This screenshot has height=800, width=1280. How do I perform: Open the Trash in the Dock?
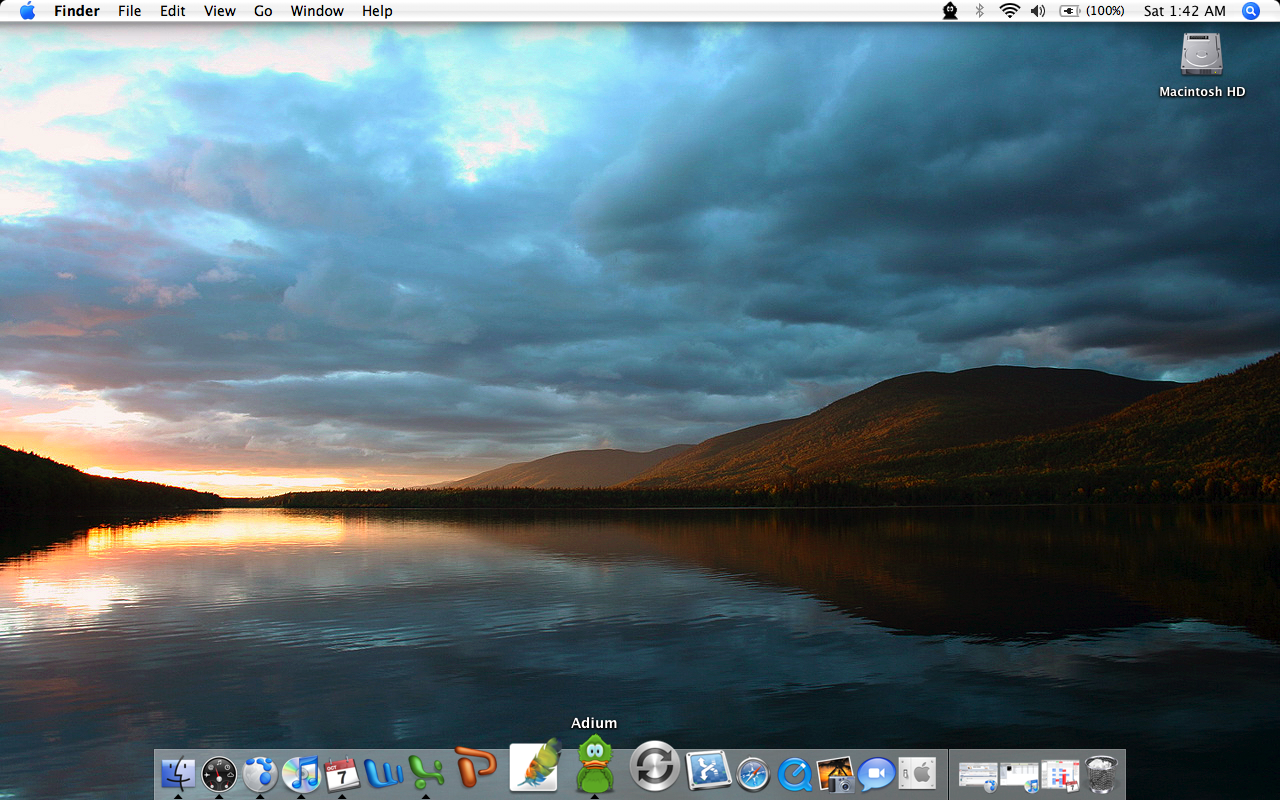click(1101, 774)
